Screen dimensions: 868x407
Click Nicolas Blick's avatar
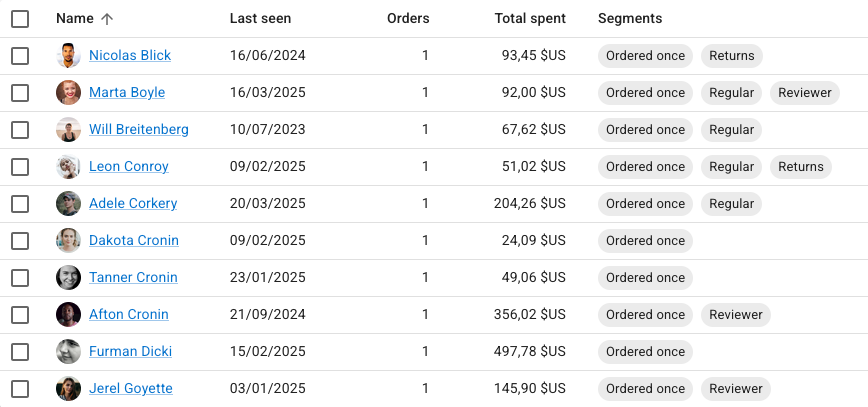pos(68,56)
